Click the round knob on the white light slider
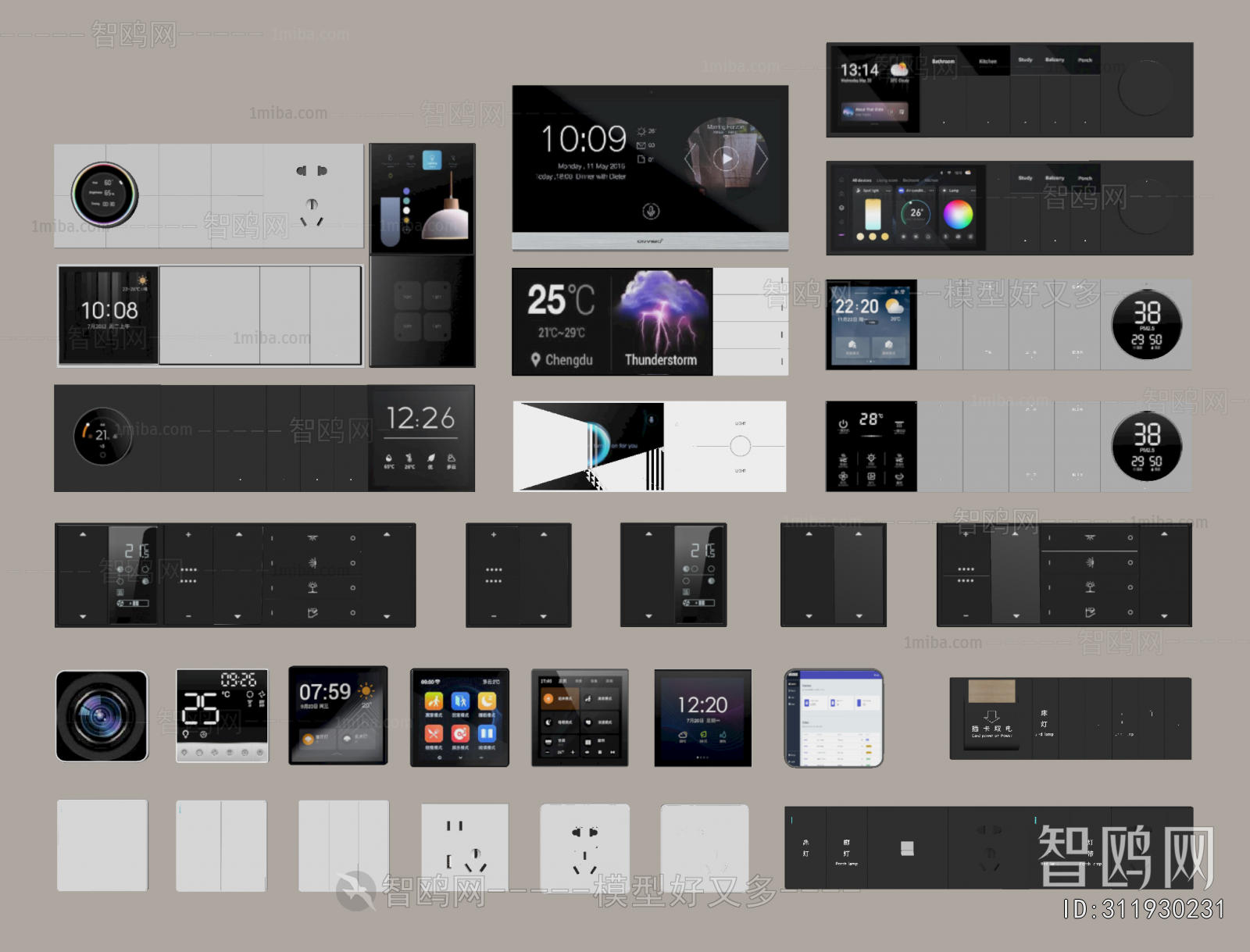Screen dimensions: 1250x952 coord(740,446)
